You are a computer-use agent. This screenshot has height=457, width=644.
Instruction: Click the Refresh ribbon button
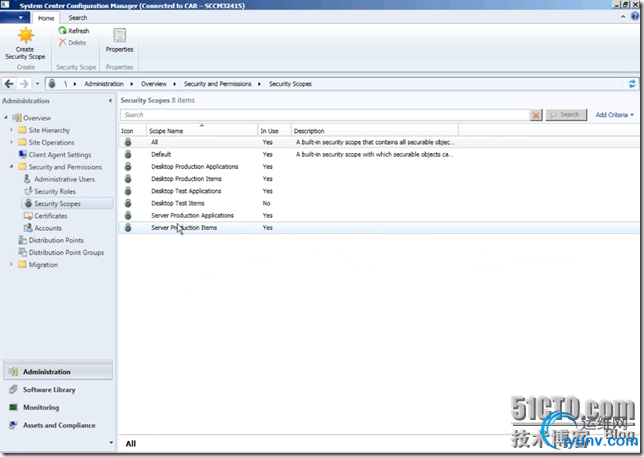pos(74,31)
